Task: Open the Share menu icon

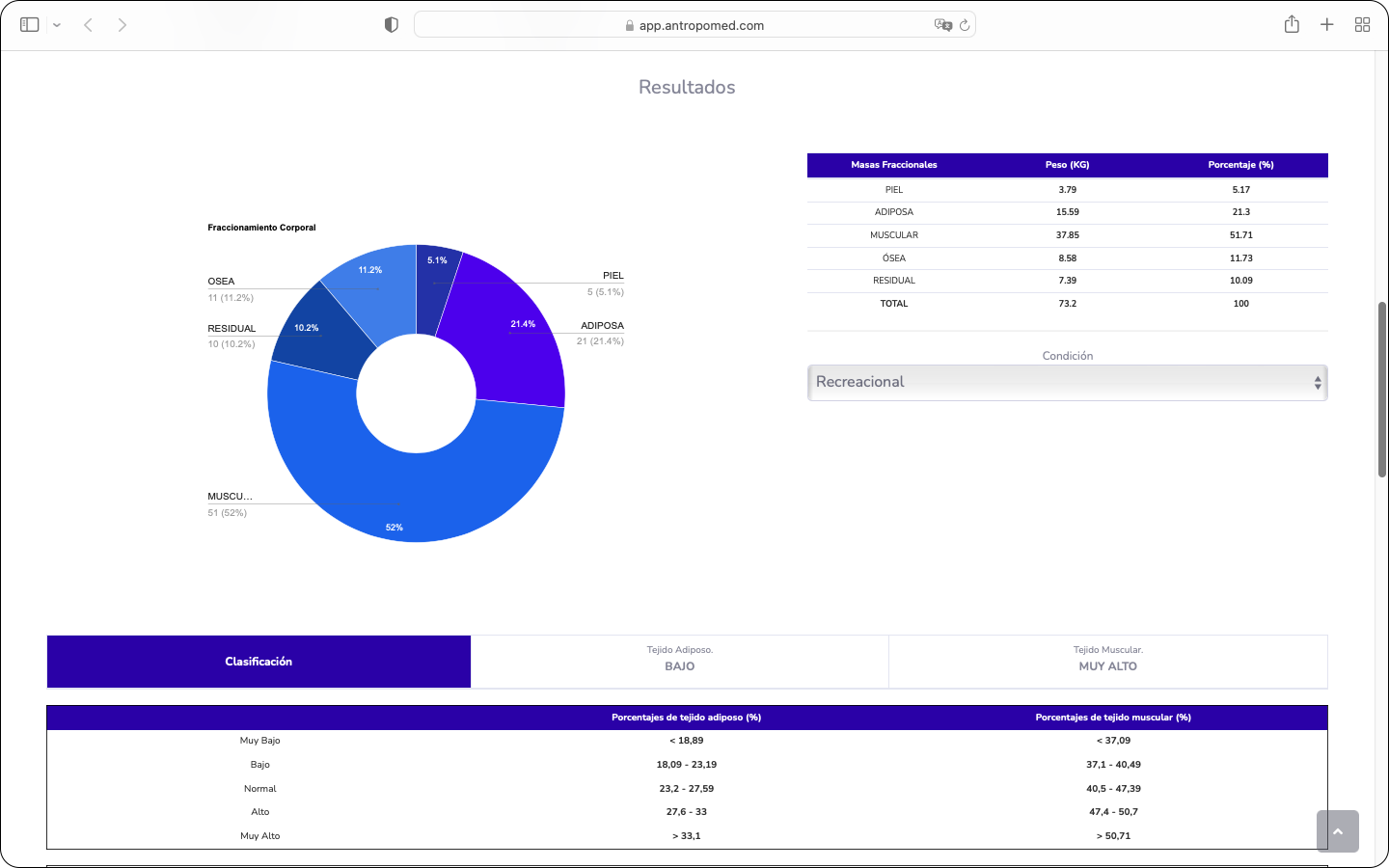Action: coord(1292,24)
